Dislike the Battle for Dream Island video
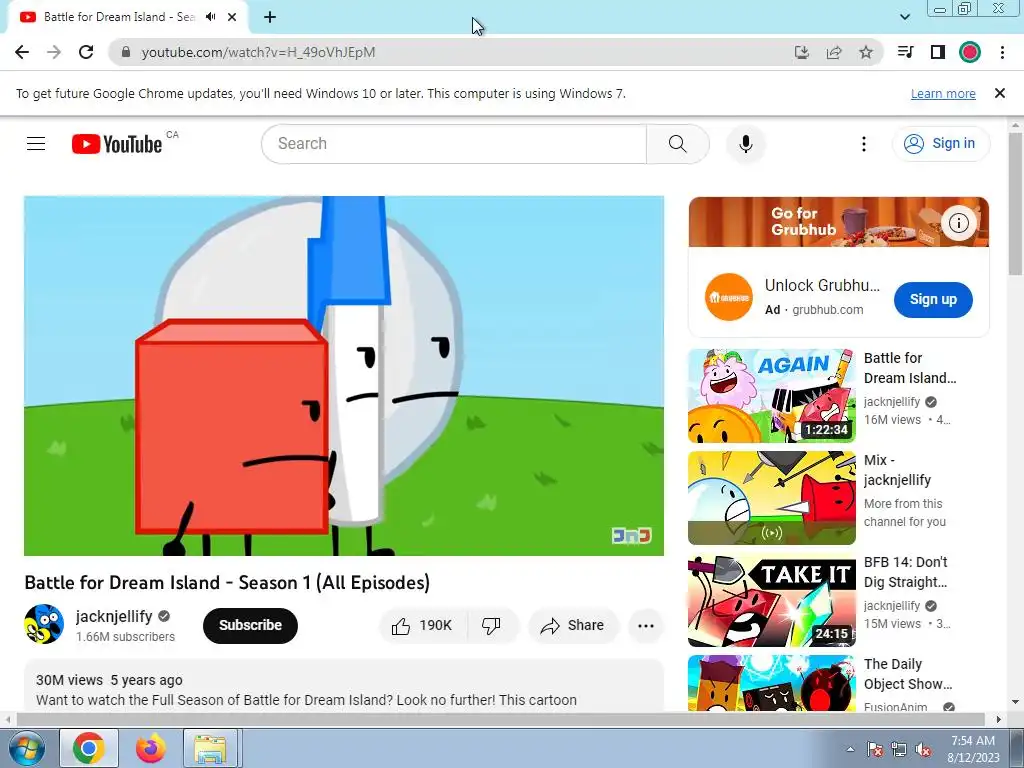 492,626
